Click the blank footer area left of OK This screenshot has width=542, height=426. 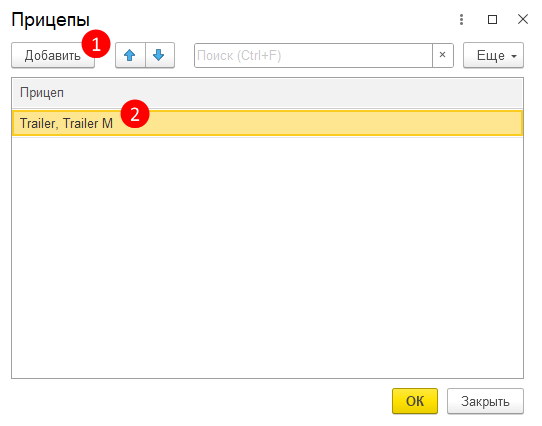point(200,401)
